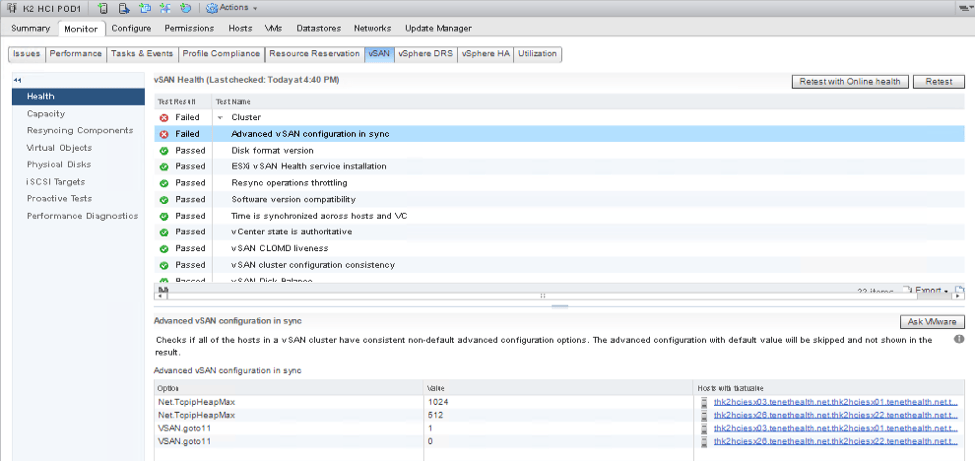
Task: Click green Passed icon for vSAN cluster configuration consistency
Action: pyautogui.click(x=164, y=265)
